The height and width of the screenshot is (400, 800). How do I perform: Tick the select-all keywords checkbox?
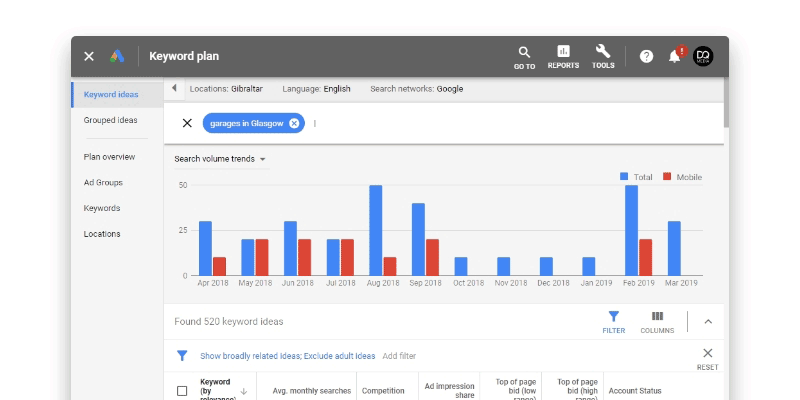click(x=182, y=391)
